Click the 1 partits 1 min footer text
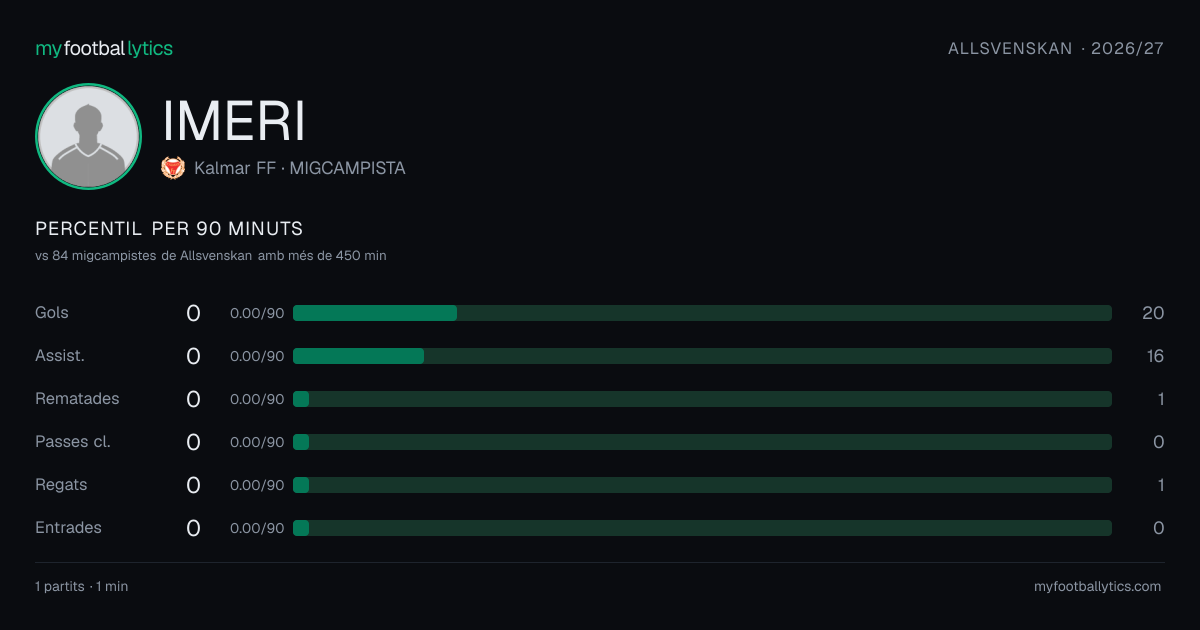 (82, 587)
